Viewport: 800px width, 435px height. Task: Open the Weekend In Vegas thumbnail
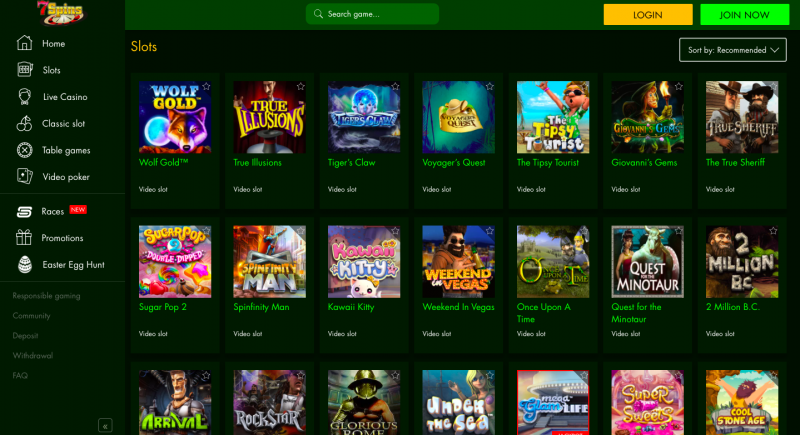tap(459, 262)
